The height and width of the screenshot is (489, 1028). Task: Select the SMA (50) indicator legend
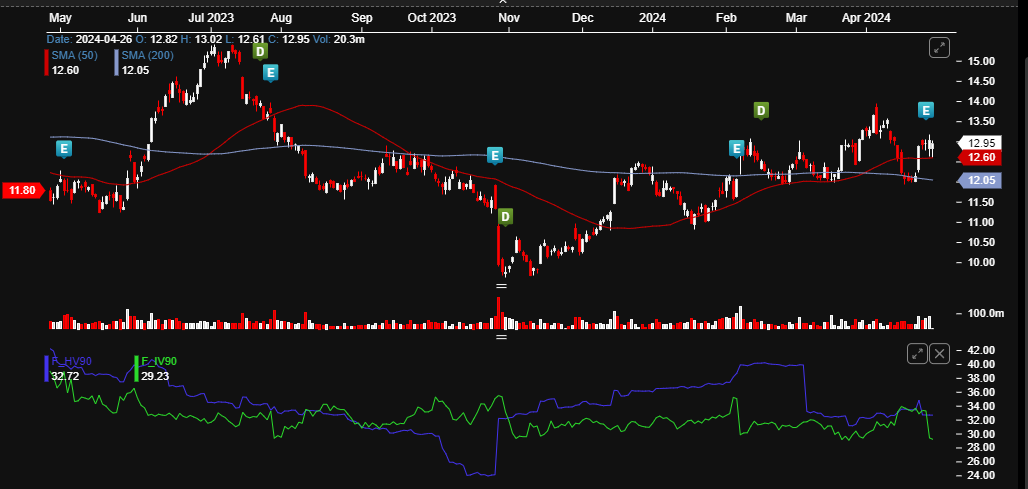[73, 56]
